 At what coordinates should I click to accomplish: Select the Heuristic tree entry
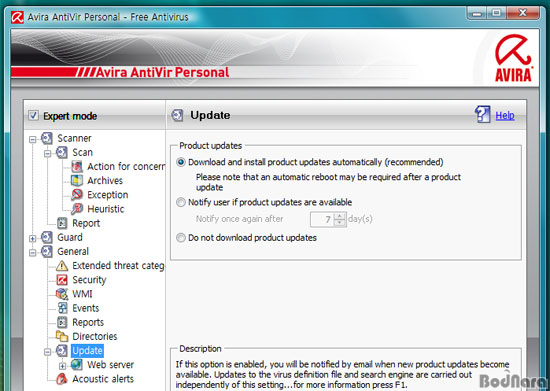pyautogui.click(x=106, y=209)
